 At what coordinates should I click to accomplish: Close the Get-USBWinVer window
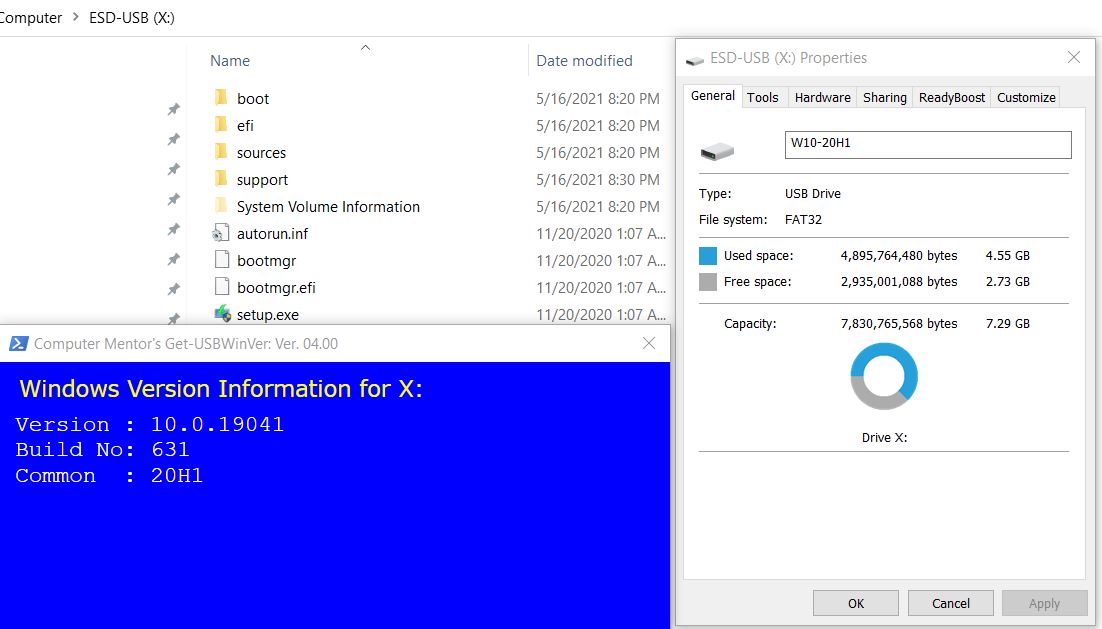pyautogui.click(x=649, y=343)
